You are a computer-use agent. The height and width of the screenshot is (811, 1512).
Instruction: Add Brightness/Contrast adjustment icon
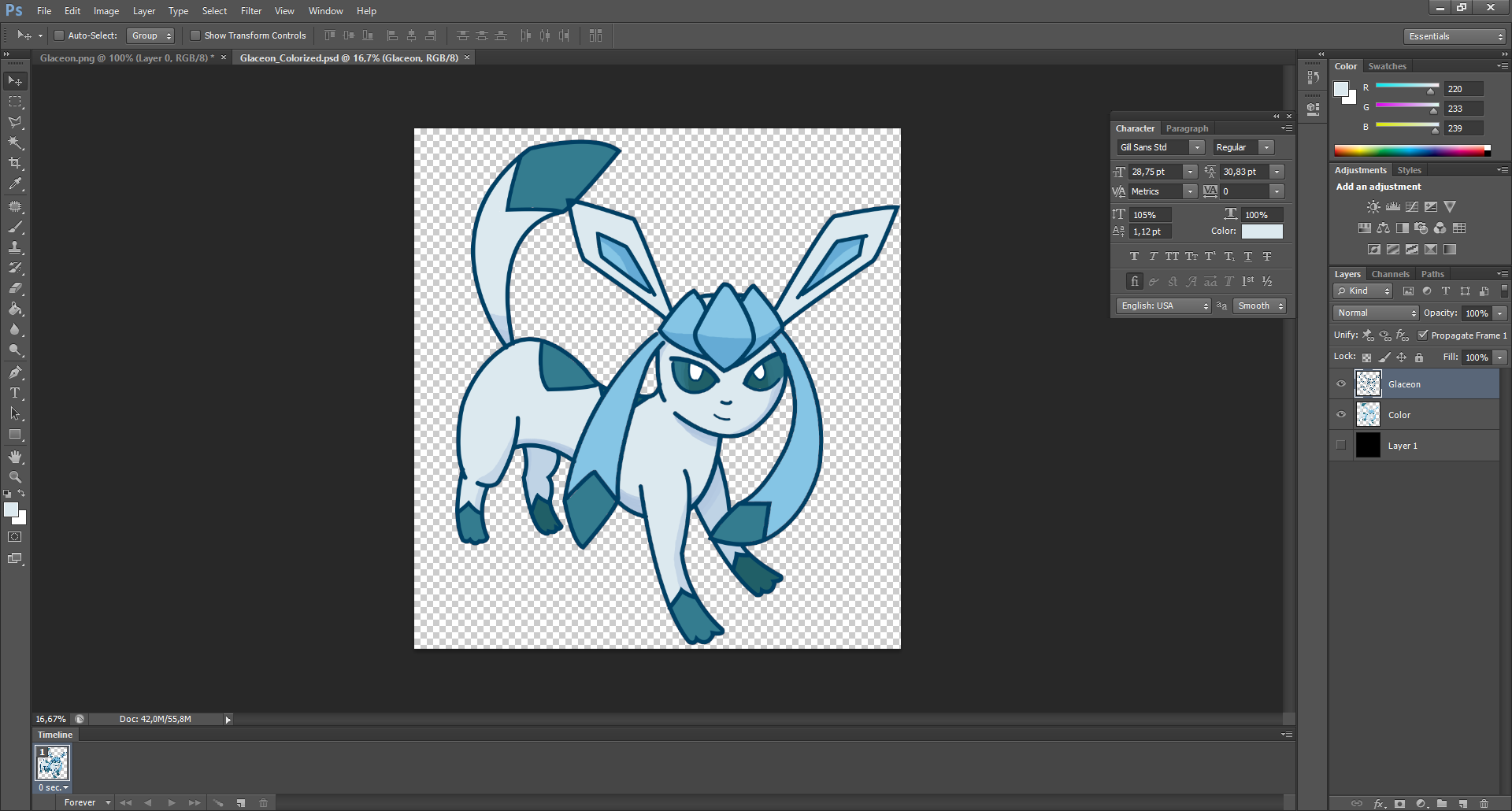[x=1373, y=206]
